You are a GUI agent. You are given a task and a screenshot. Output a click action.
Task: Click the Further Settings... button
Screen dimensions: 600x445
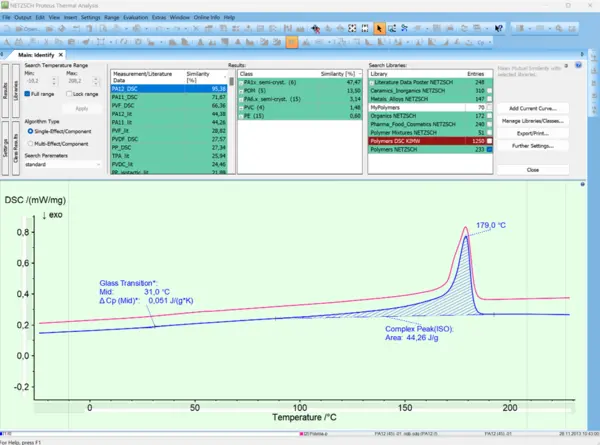point(533,146)
